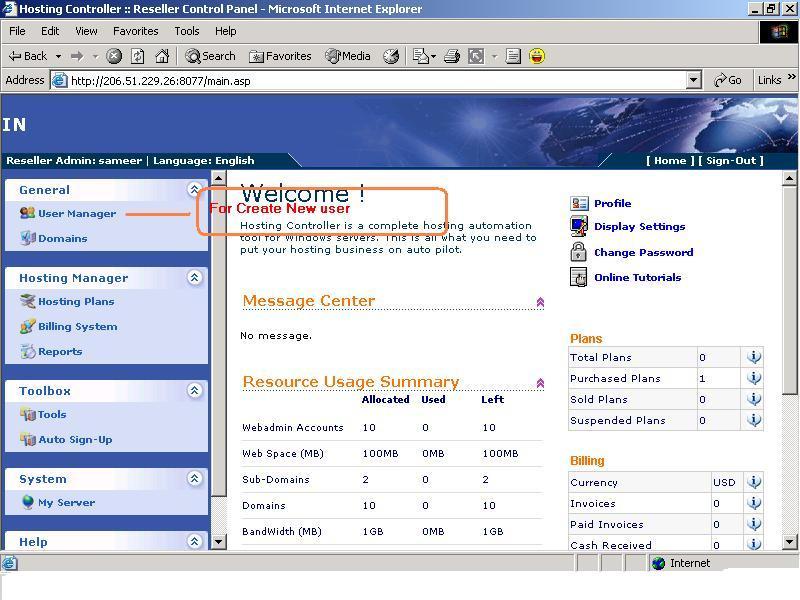This screenshot has width=800, height=600.
Task: Click the Home link in header
Action: pos(670,161)
